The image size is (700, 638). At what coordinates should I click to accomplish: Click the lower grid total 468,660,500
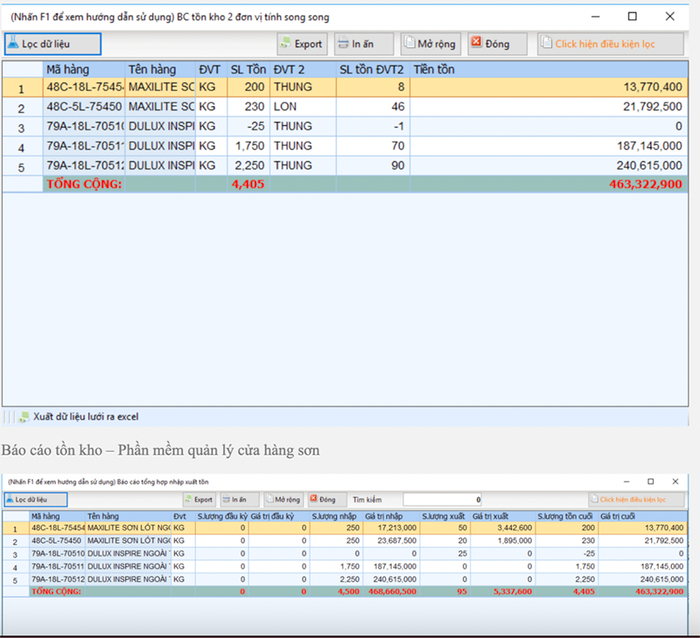(x=392, y=592)
